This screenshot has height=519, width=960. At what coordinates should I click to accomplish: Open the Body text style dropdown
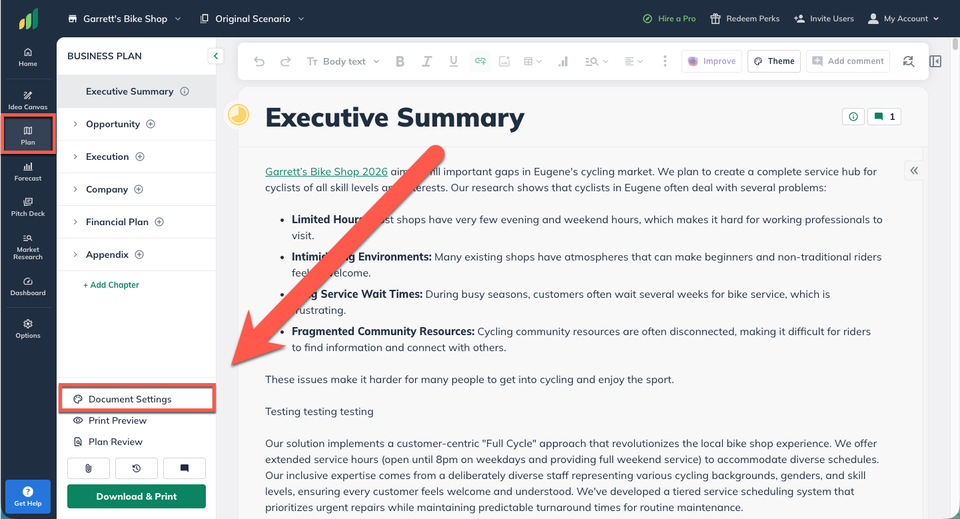[343, 61]
